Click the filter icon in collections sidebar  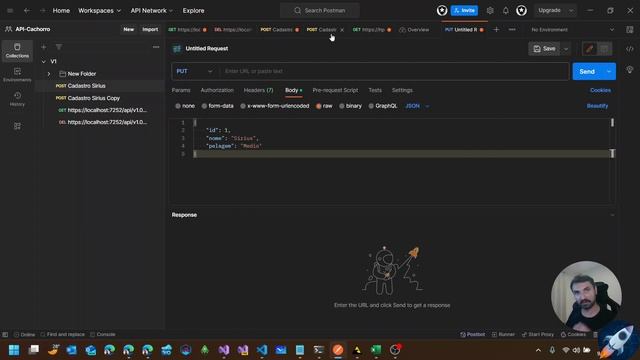point(59,47)
